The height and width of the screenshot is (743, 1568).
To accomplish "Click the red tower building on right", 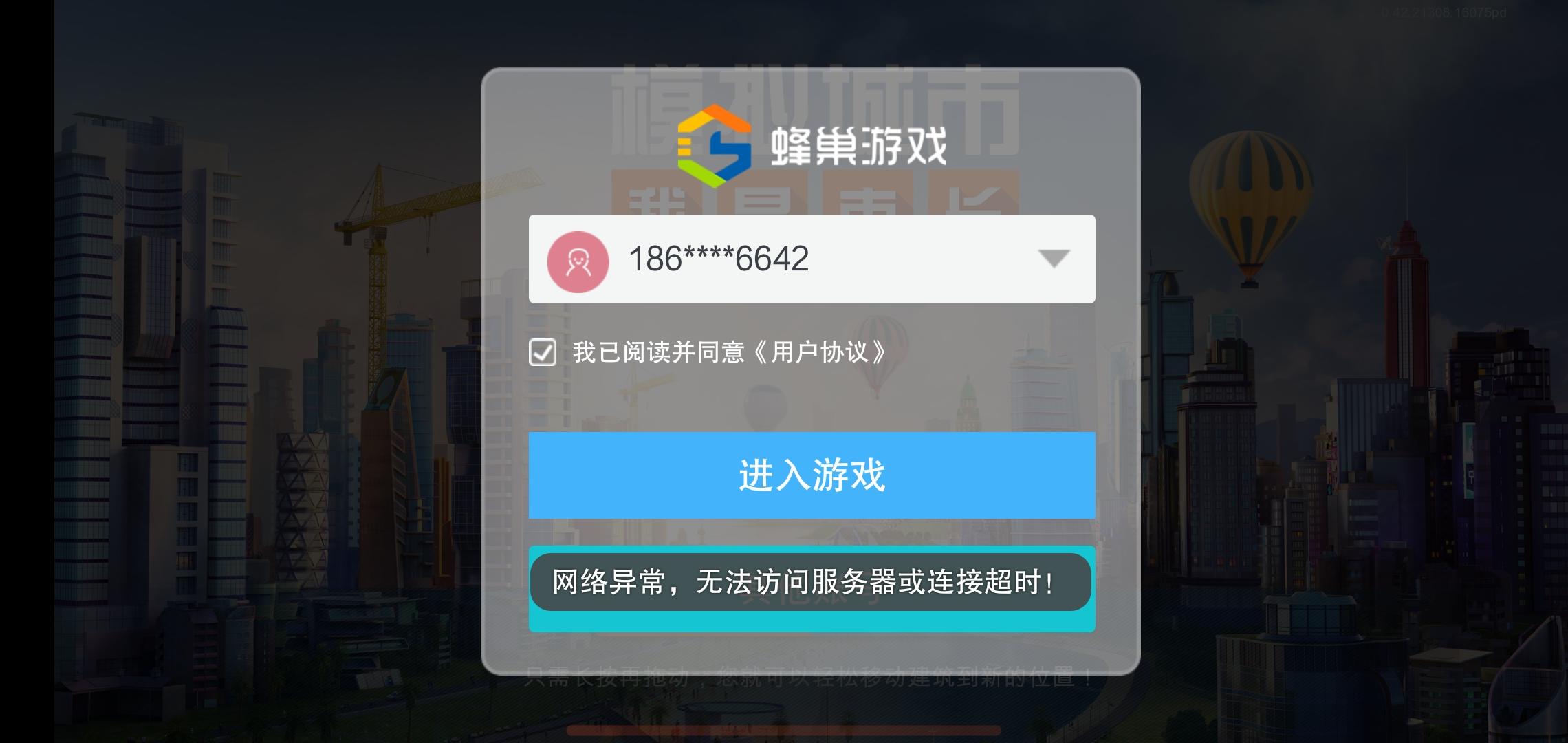I will pyautogui.click(x=1407, y=310).
